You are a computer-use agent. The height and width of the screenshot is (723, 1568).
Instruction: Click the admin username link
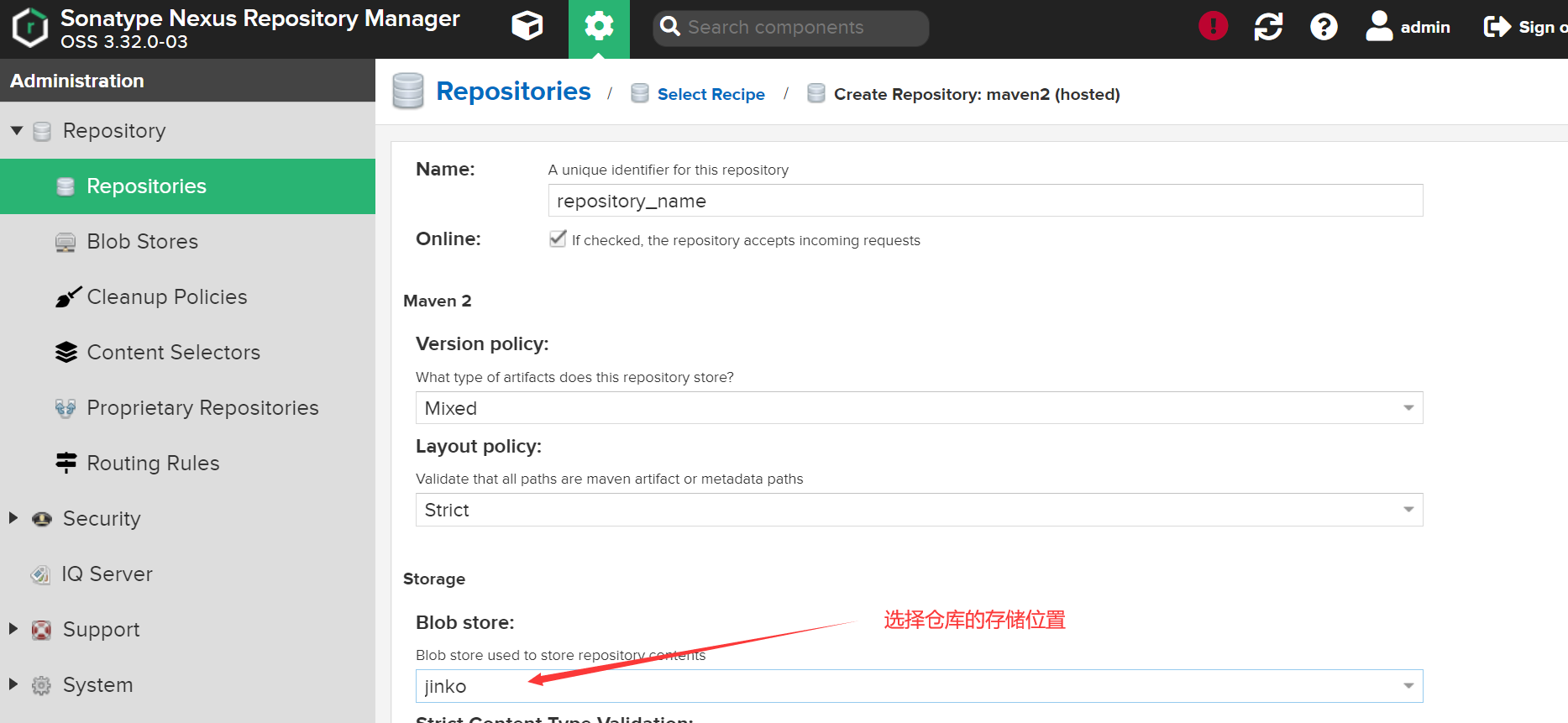[x=1425, y=27]
